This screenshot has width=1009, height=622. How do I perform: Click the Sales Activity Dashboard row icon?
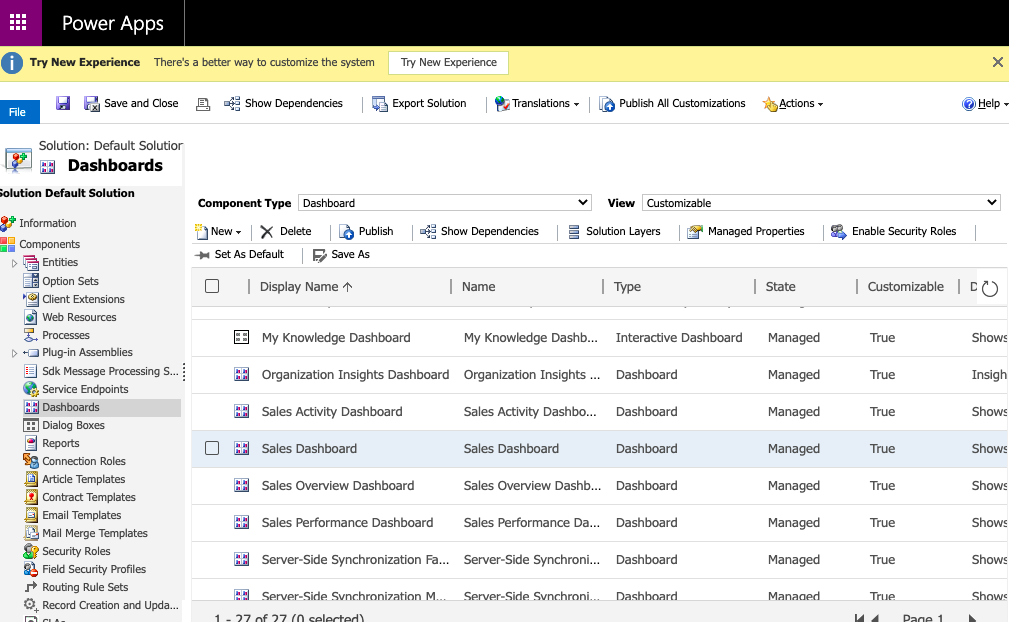point(241,412)
